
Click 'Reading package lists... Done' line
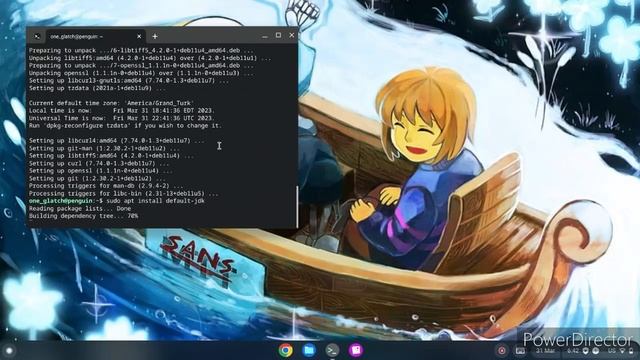pyautogui.click(x=80, y=208)
